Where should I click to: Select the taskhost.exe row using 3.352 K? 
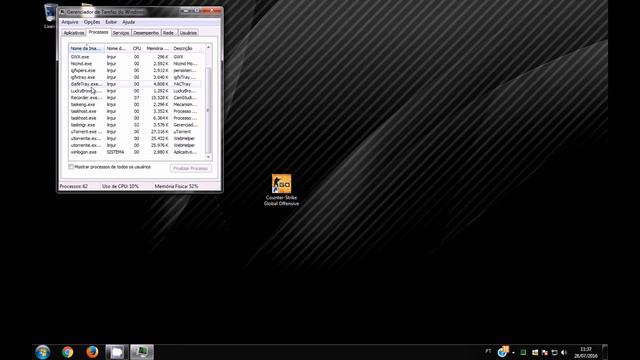(135, 111)
